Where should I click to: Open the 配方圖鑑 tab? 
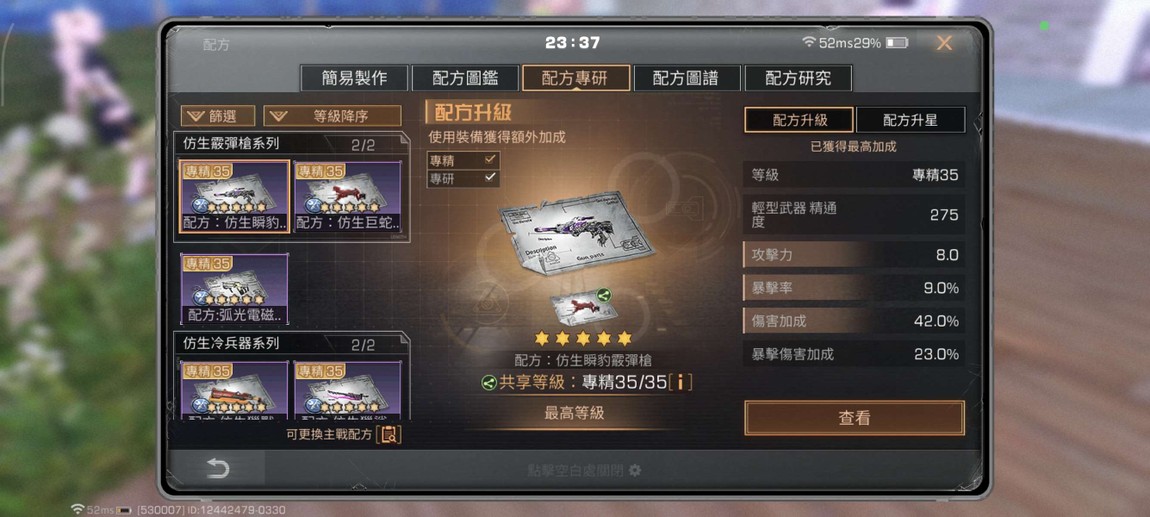click(465, 78)
